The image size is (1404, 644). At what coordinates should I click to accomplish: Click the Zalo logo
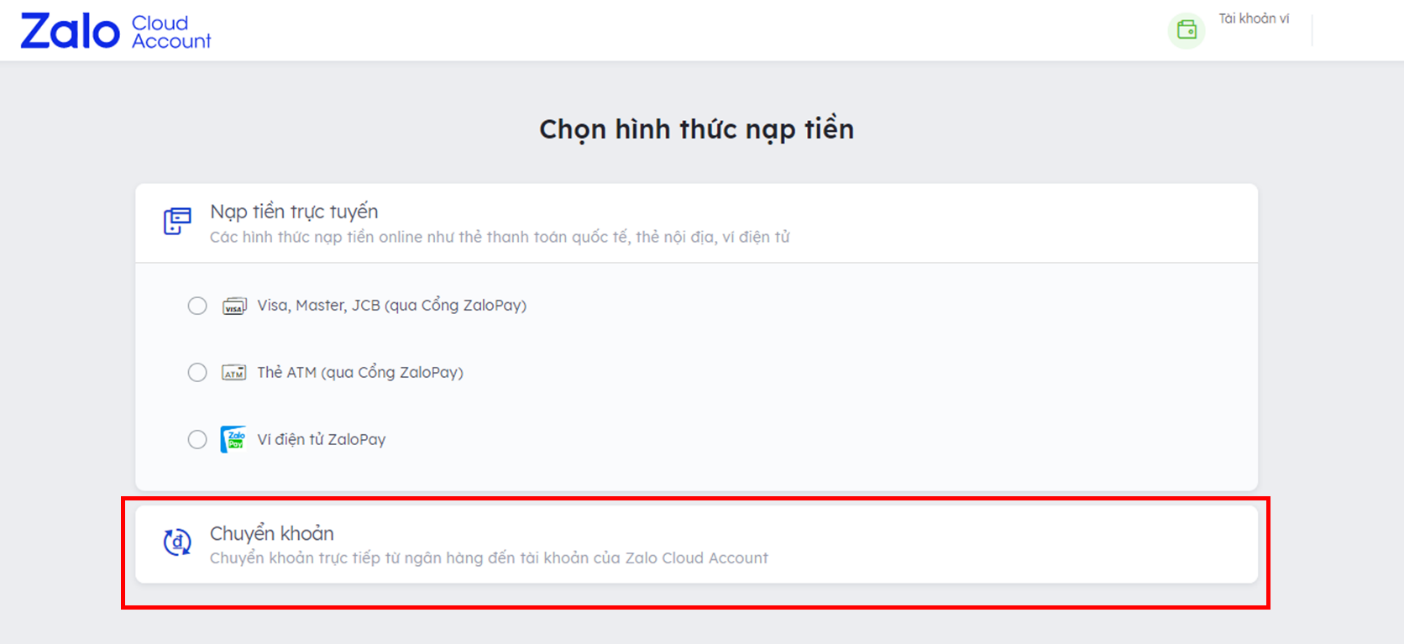tap(70, 31)
